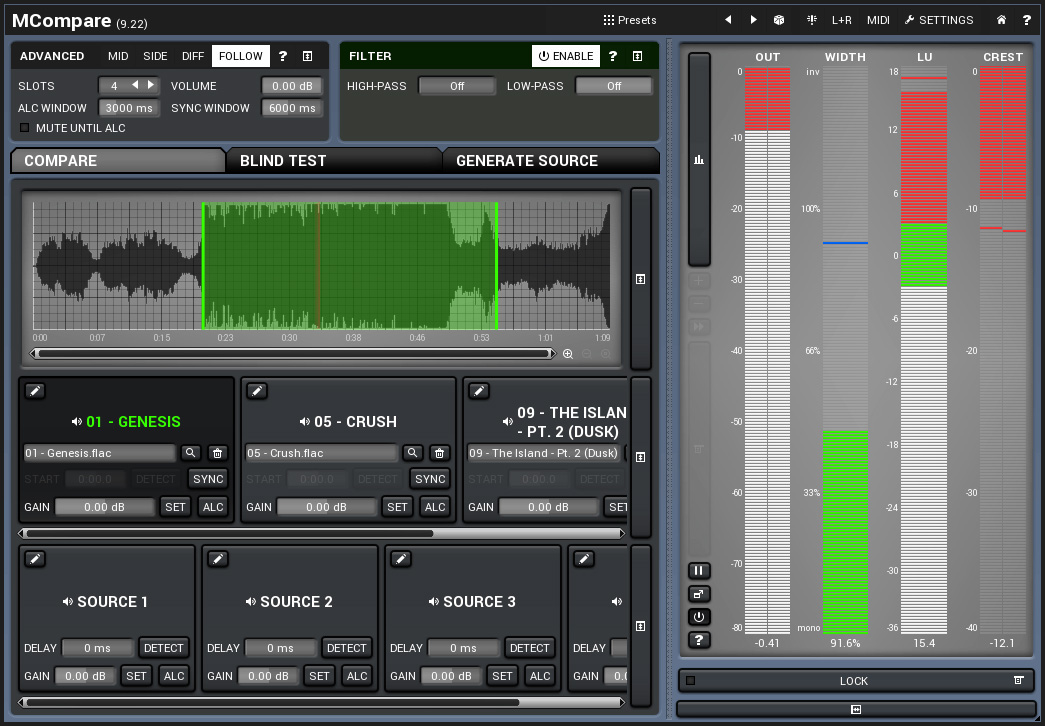Toggle the Filter Enable button
Viewport: 1045px width, 726px height.
click(566, 56)
